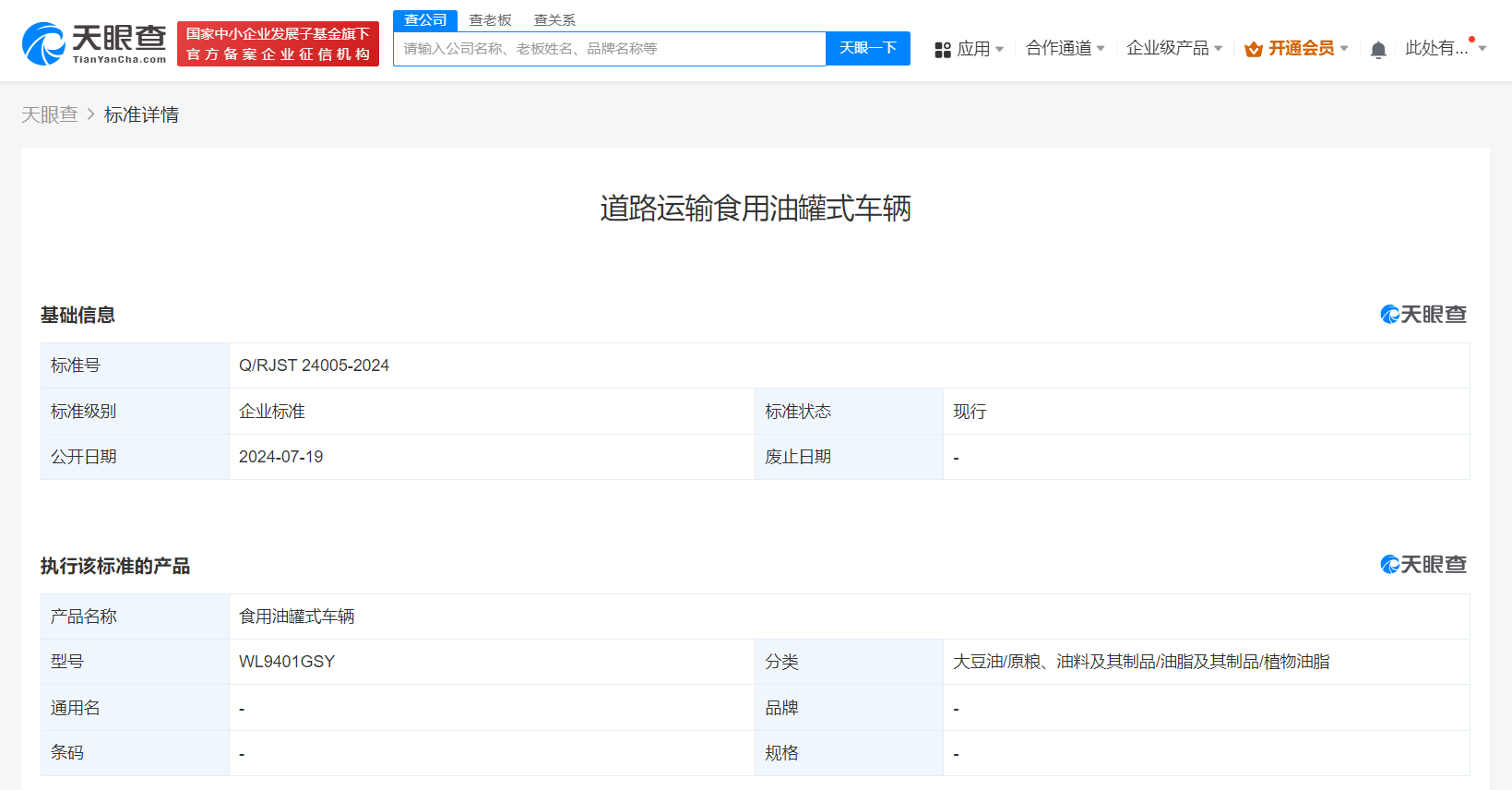Expand the 开通会员 dropdown arrow
Viewport: 1512px width, 790px height.
1344,48
